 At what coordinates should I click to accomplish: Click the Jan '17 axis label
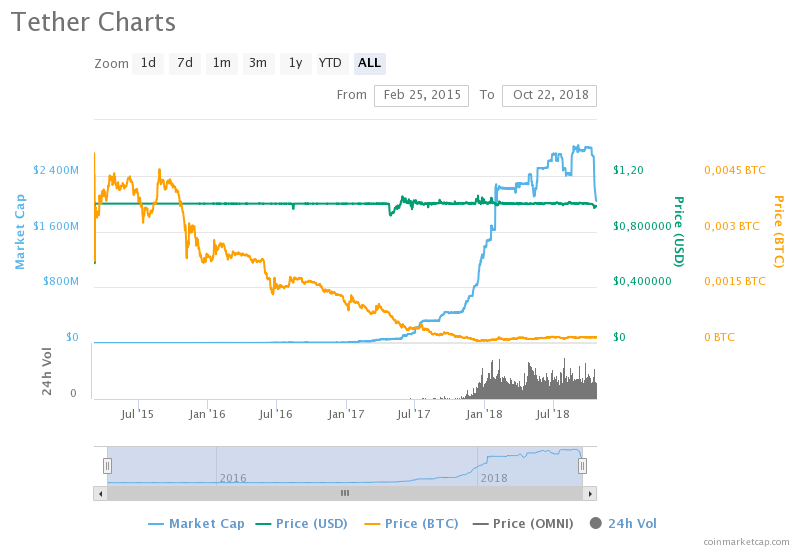coord(346,414)
